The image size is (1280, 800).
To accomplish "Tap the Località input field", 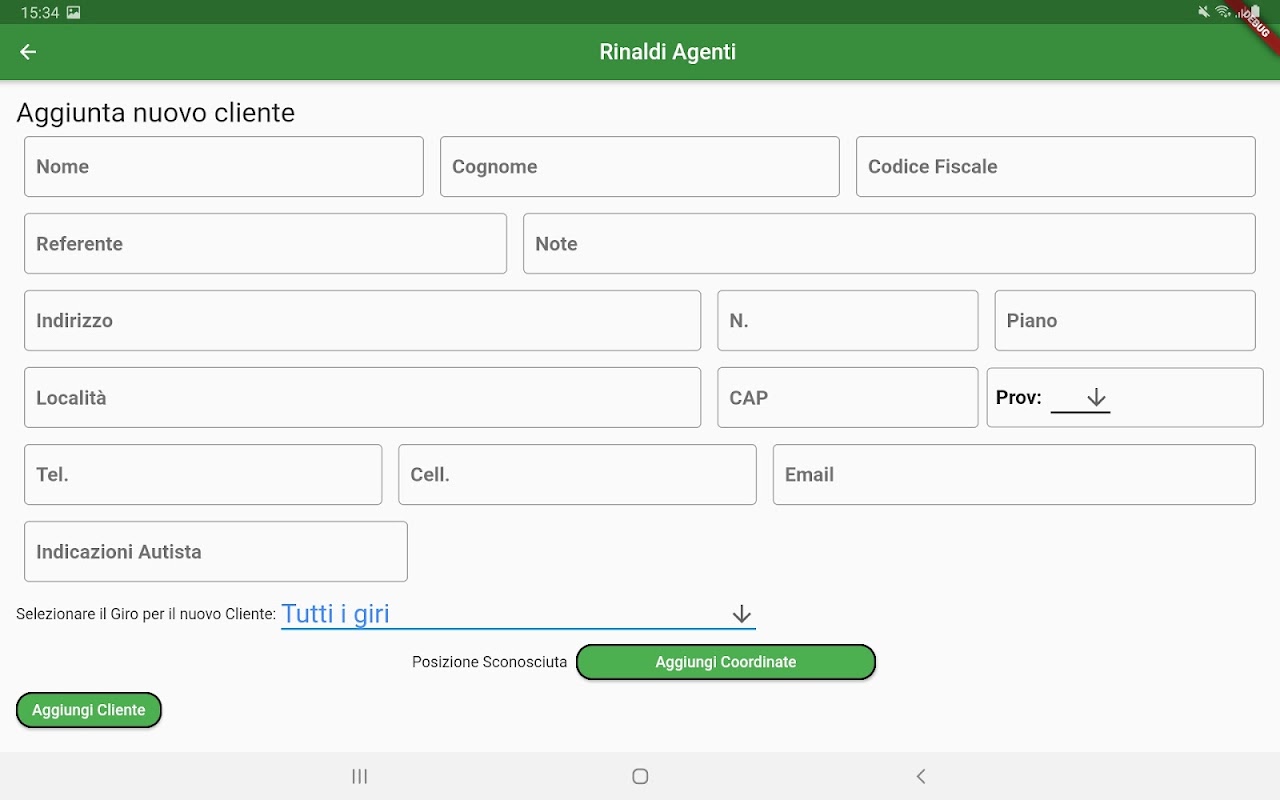I will point(362,398).
